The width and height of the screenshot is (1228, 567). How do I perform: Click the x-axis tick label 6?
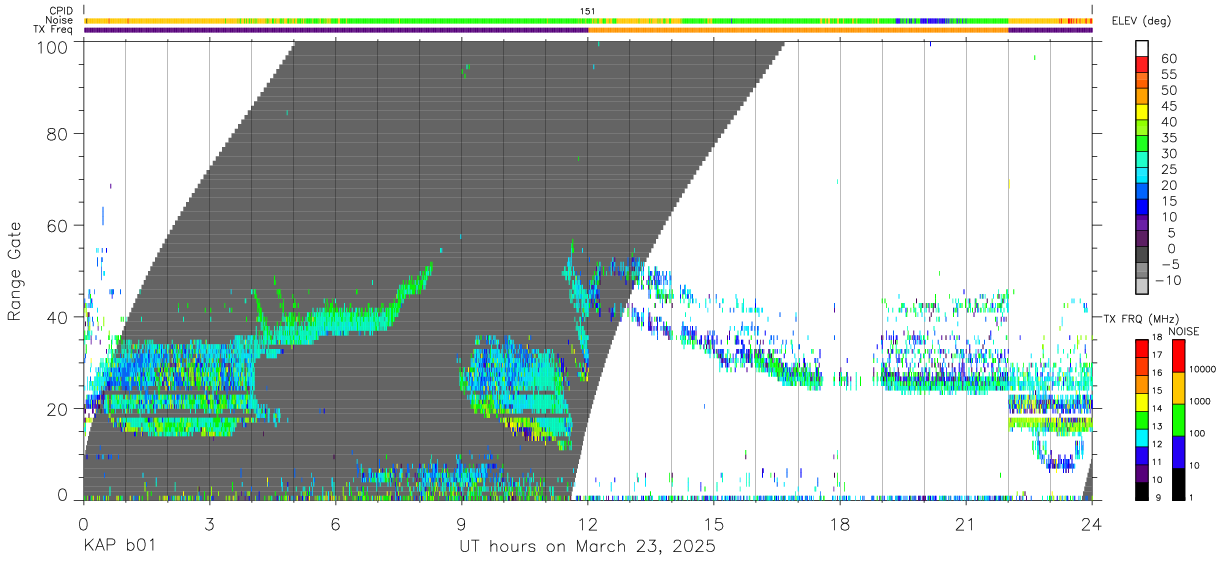click(x=335, y=525)
